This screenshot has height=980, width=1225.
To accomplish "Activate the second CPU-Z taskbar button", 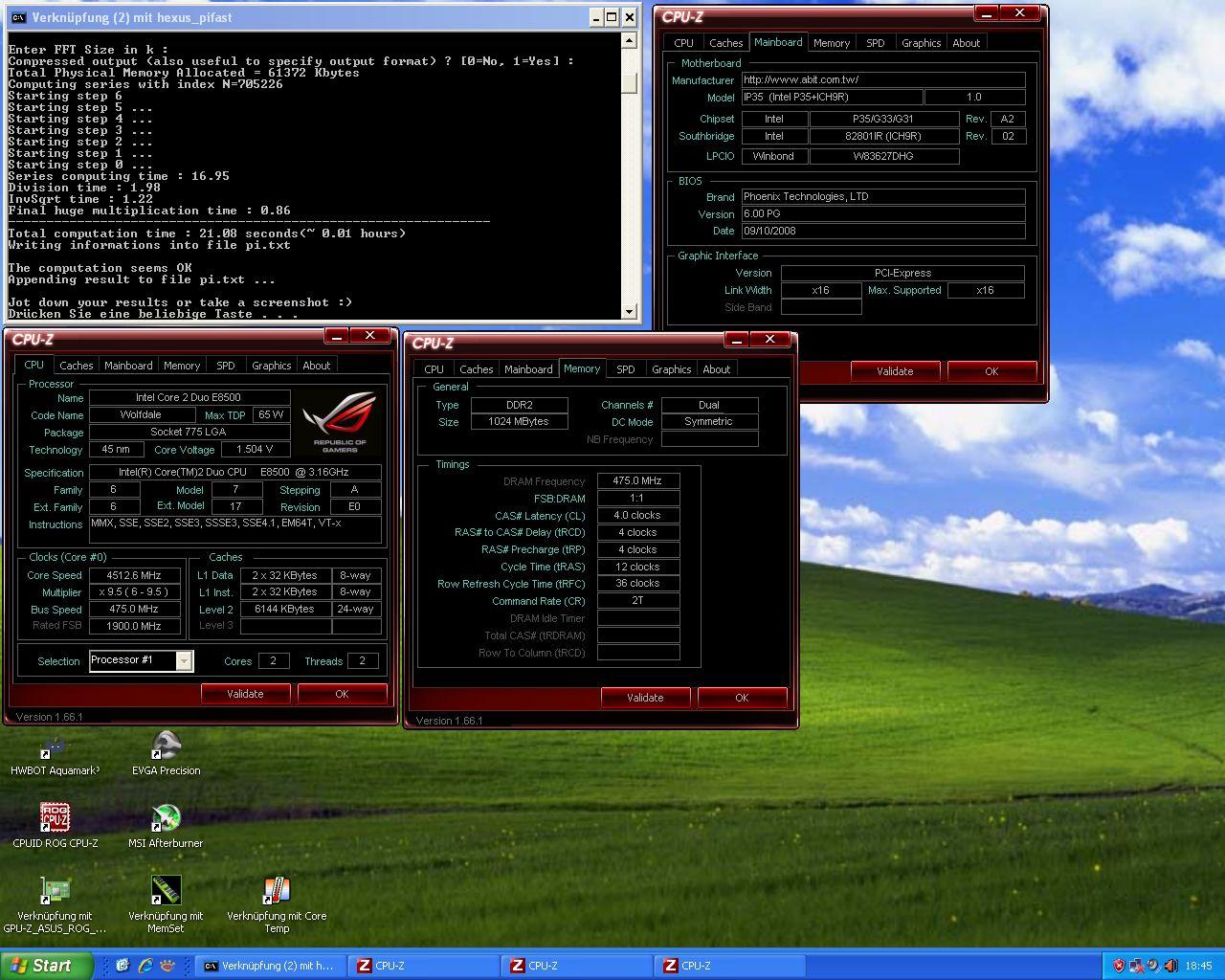I will [576, 966].
